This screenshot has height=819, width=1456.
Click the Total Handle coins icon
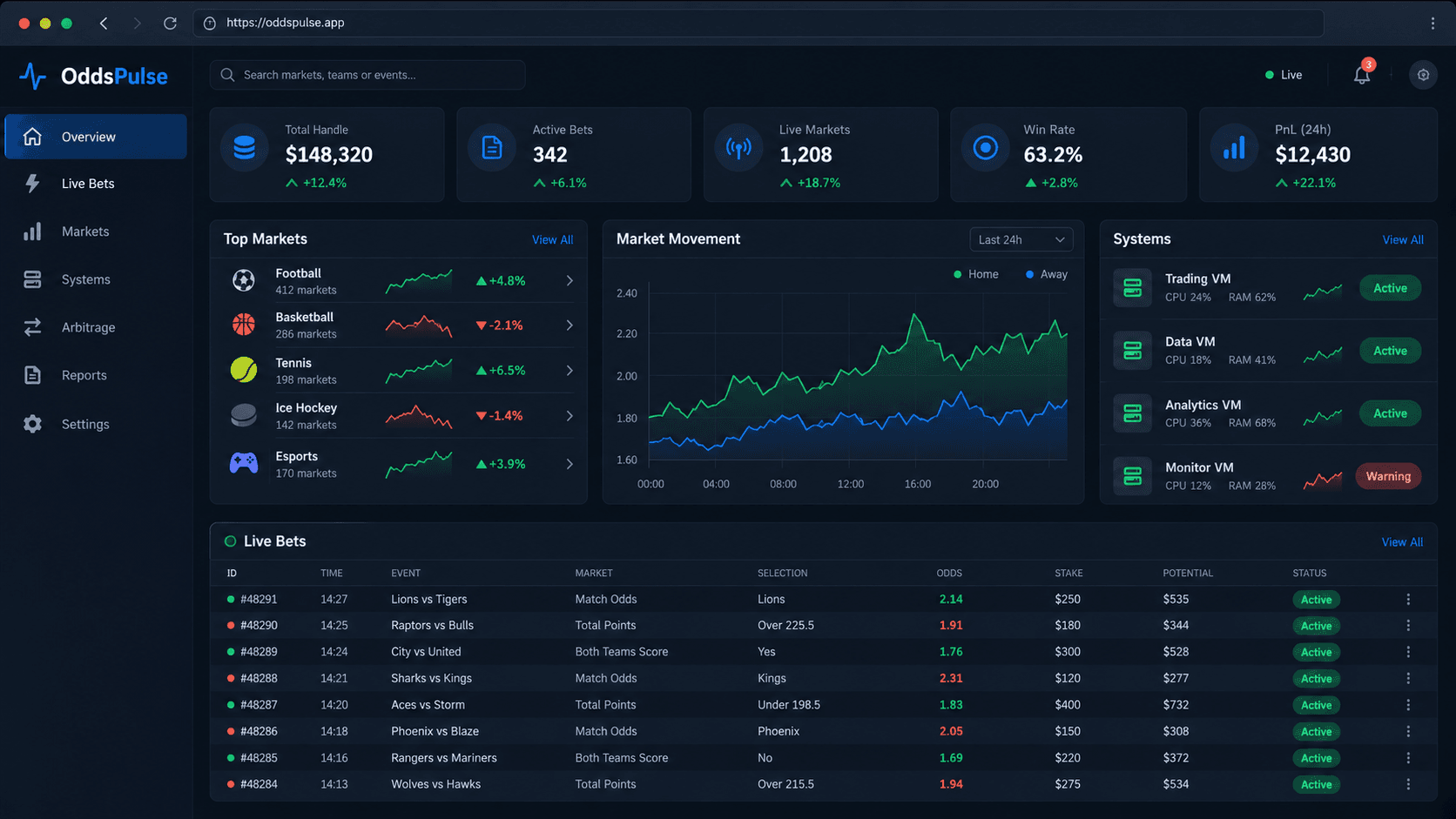pos(245,148)
